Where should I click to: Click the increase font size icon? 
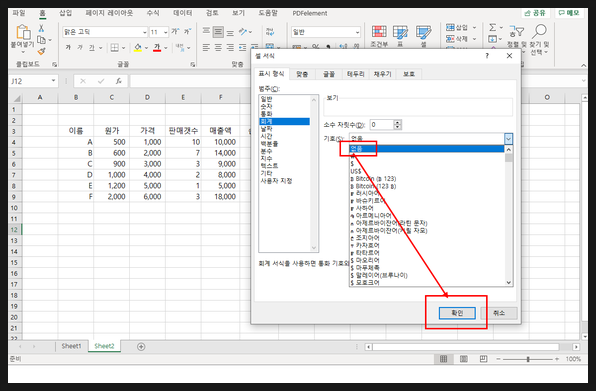[175, 32]
